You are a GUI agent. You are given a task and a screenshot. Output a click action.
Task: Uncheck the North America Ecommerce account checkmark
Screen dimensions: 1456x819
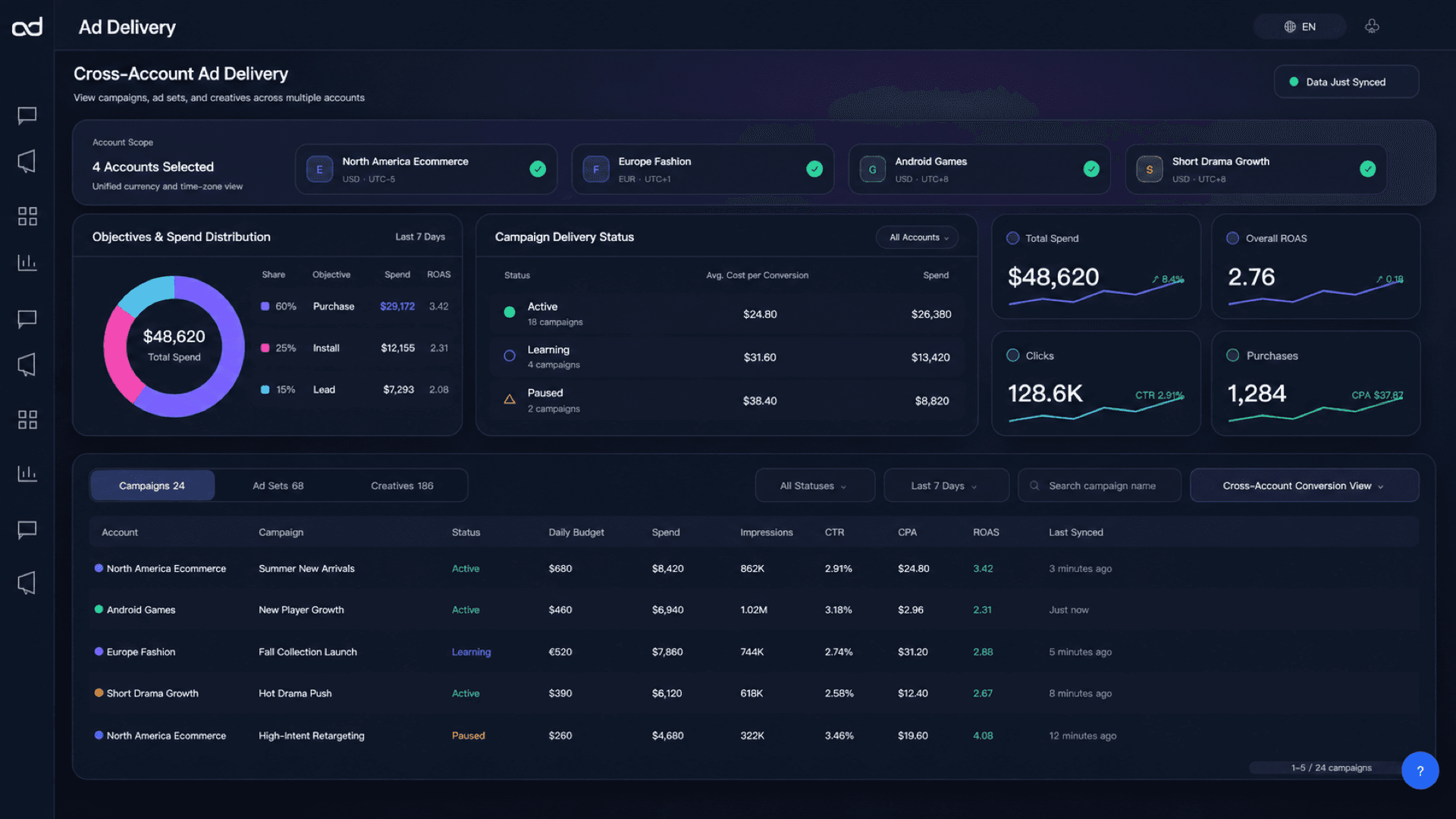click(x=538, y=169)
